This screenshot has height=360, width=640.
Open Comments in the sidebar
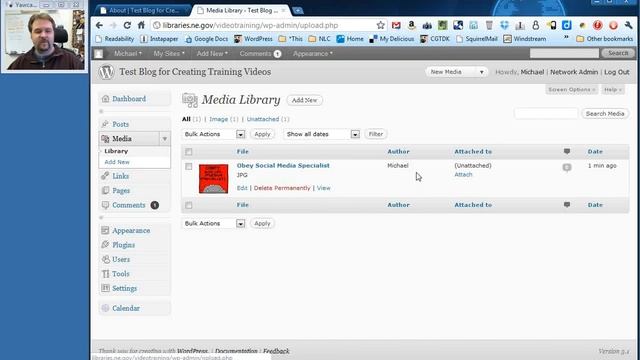(129, 205)
